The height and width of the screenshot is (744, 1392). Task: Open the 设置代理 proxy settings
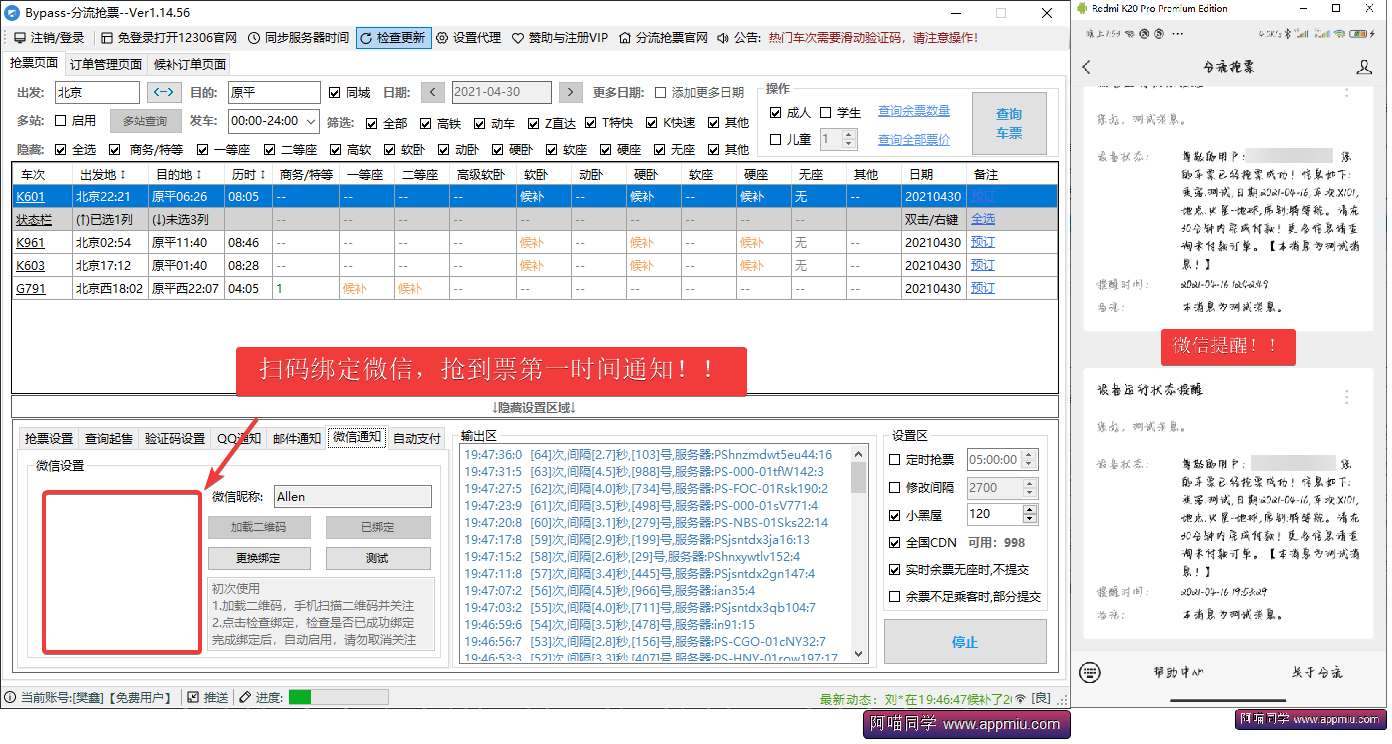point(469,38)
